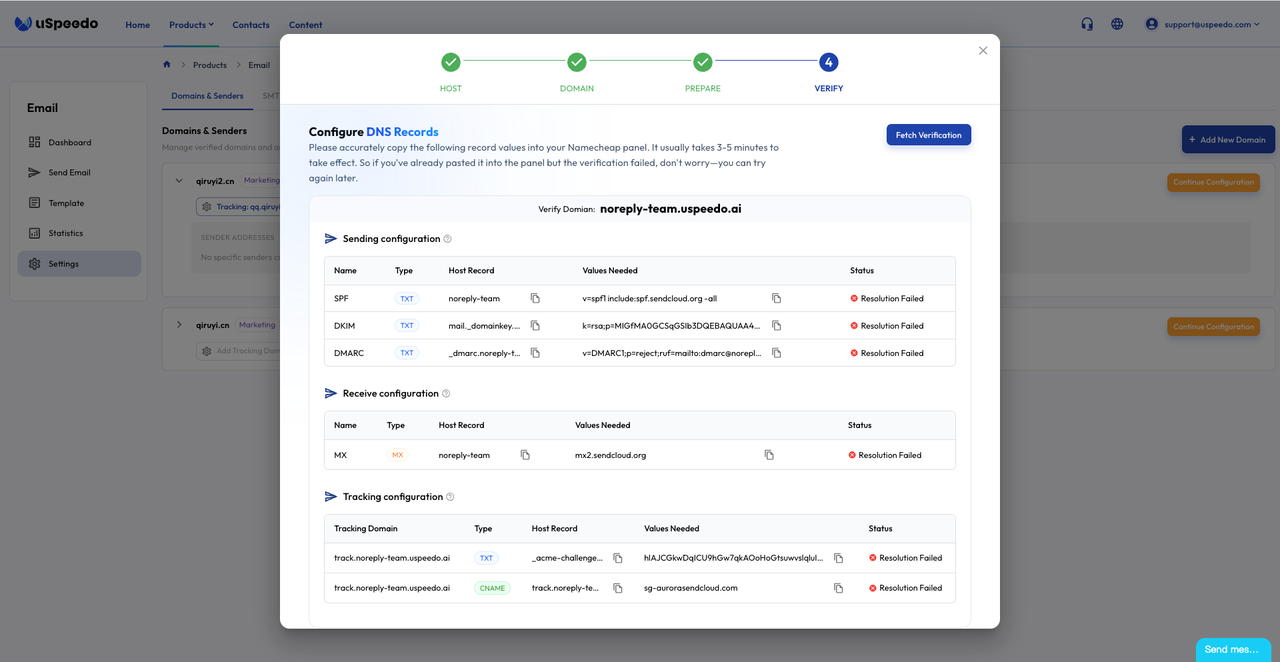Image resolution: width=1280 pixels, height=662 pixels.
Task: Copy the SPF value v=spf1 string
Action: coord(776,299)
